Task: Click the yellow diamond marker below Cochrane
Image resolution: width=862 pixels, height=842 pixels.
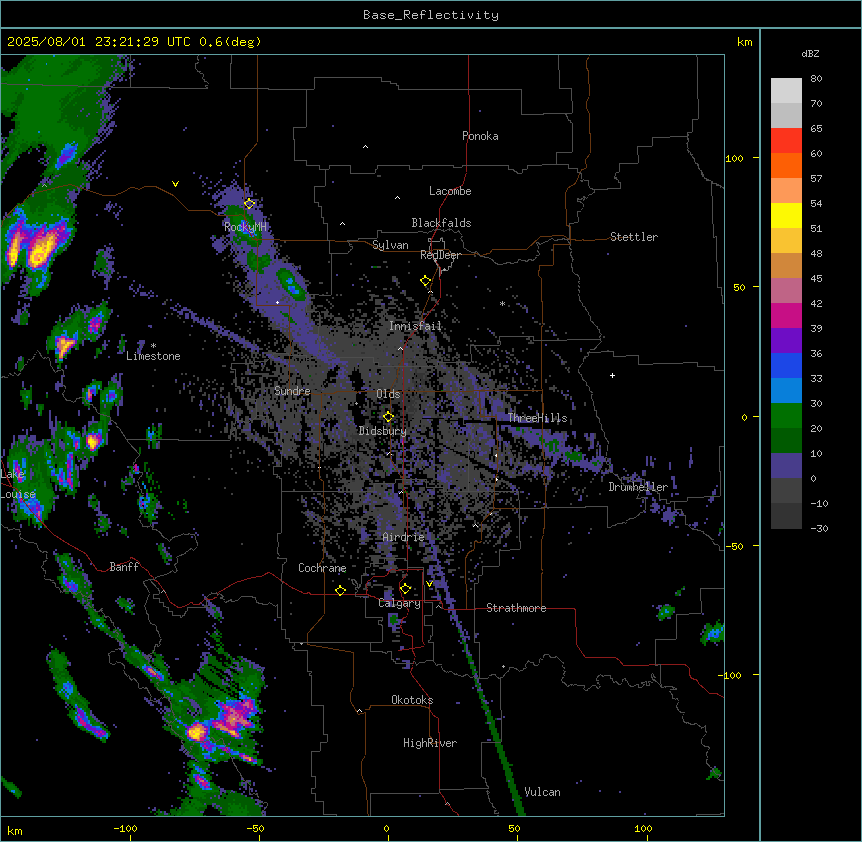Action: point(340,590)
